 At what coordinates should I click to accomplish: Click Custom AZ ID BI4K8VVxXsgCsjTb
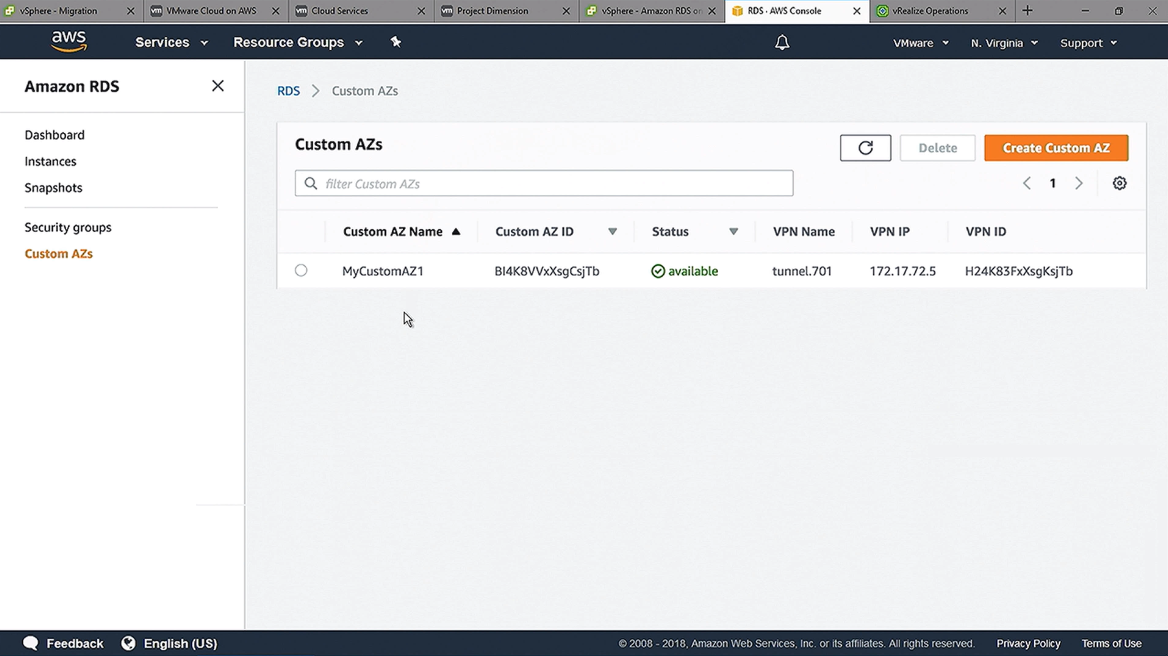tap(546, 271)
